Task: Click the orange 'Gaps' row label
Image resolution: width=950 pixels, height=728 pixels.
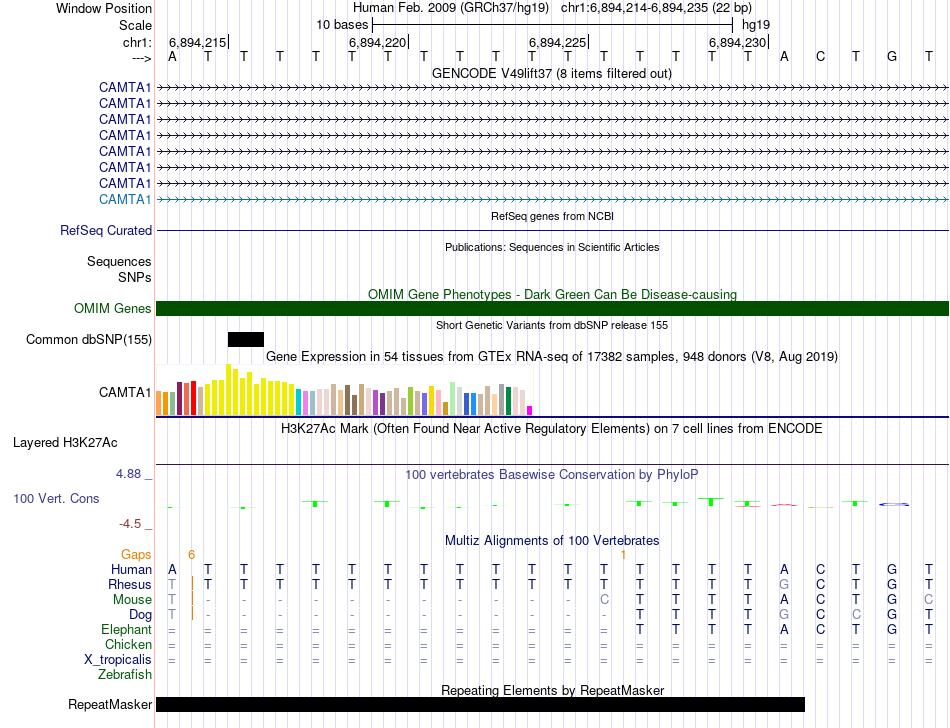Action: (136, 555)
